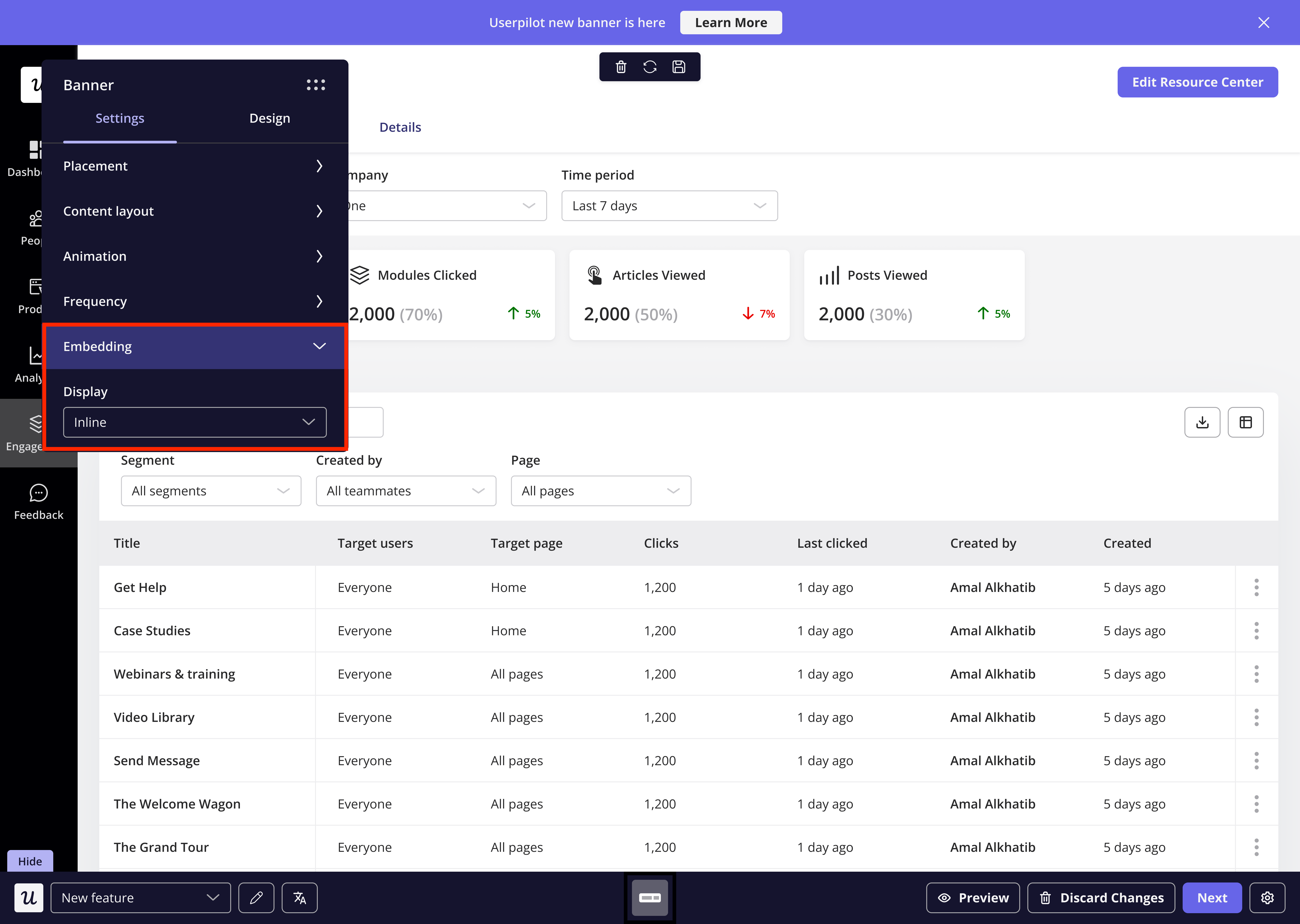Image resolution: width=1300 pixels, height=924 pixels.
Task: Open the Banner panel six-dot drag menu
Action: (x=316, y=85)
